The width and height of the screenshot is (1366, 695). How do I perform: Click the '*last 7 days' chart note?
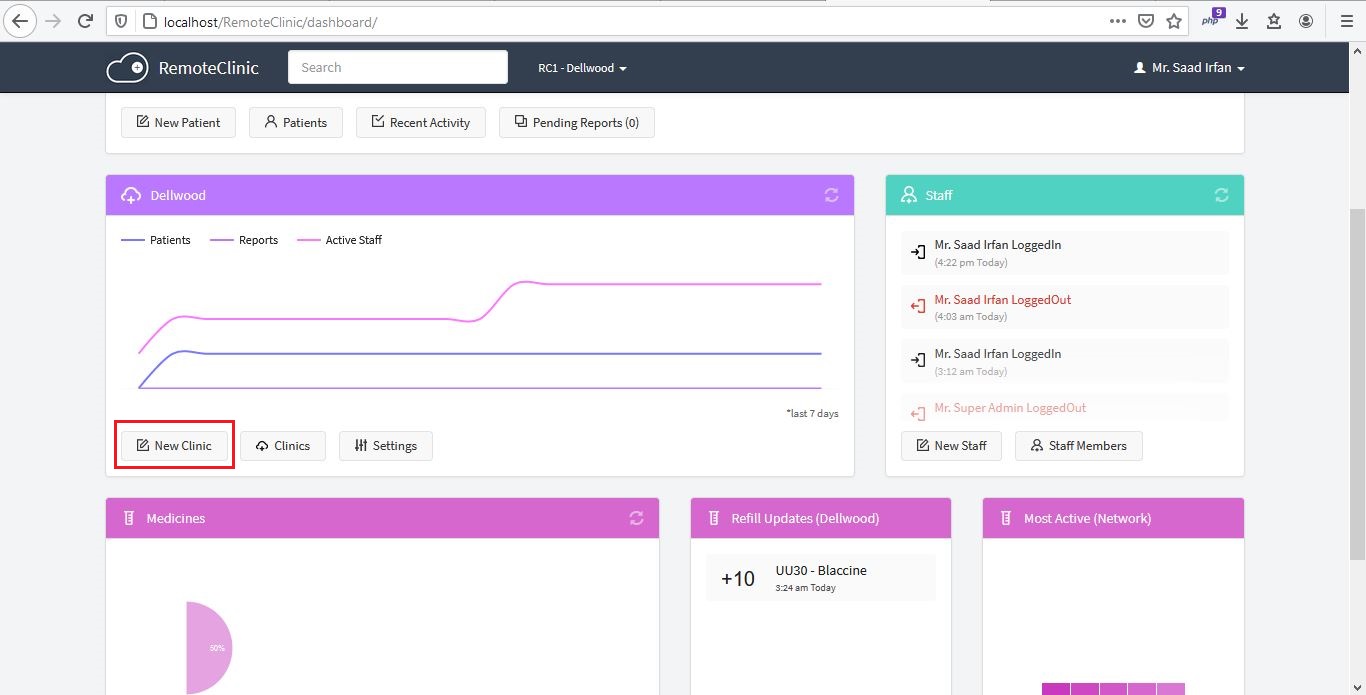point(812,413)
